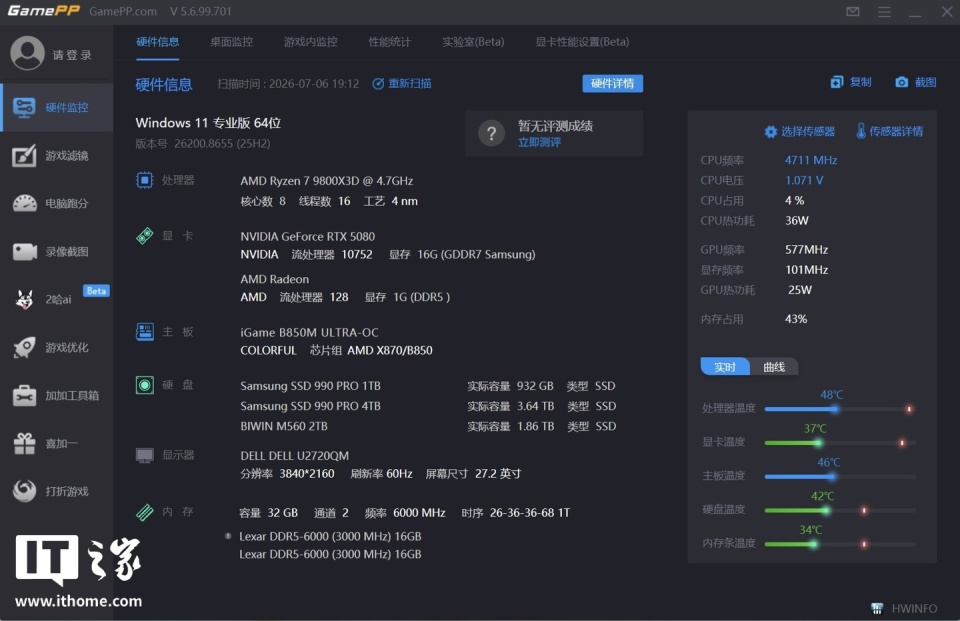Click the 硬盘温度 slider handle
The image size is (960, 621).
click(826, 510)
